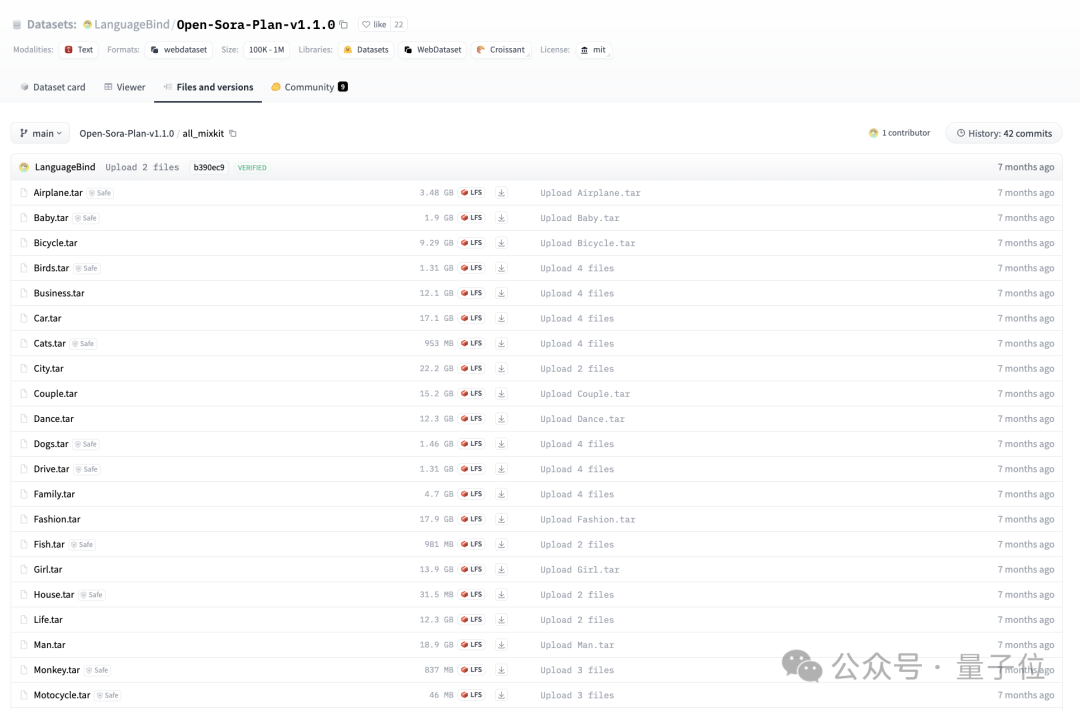Download the Airplane.tar file

[501, 193]
